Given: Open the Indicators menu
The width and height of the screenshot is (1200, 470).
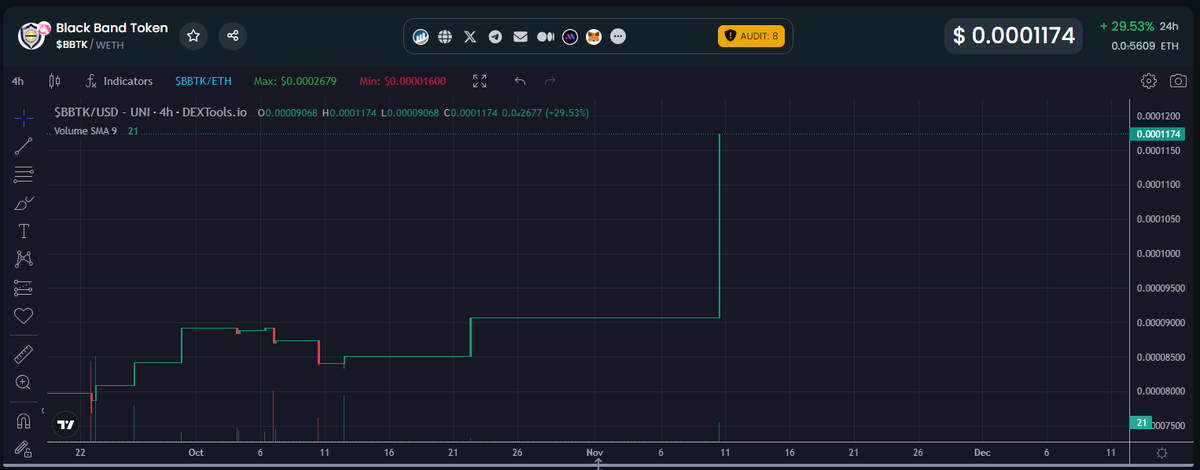Looking at the screenshot, I should [x=119, y=81].
